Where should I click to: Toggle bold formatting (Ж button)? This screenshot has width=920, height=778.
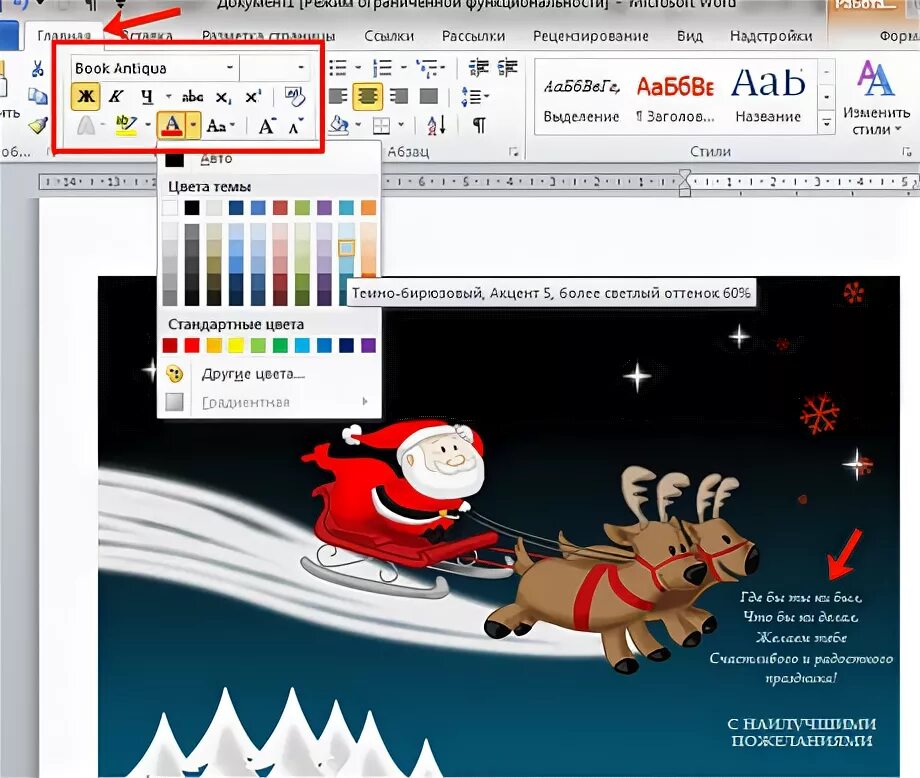tap(86, 96)
